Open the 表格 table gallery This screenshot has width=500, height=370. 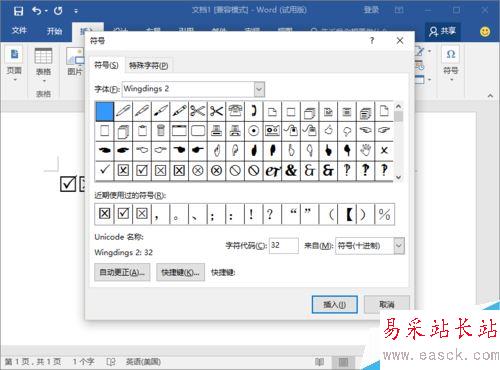[43, 64]
